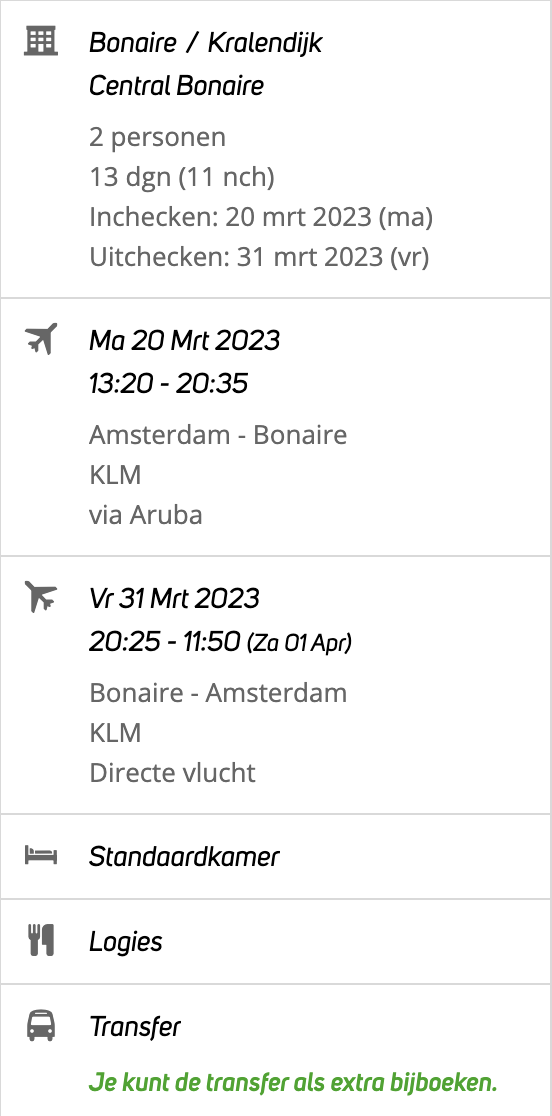Image resolution: width=552 pixels, height=1116 pixels.
Task: Open the Bonaire / Kralendijk destination title
Action: [x=205, y=43]
